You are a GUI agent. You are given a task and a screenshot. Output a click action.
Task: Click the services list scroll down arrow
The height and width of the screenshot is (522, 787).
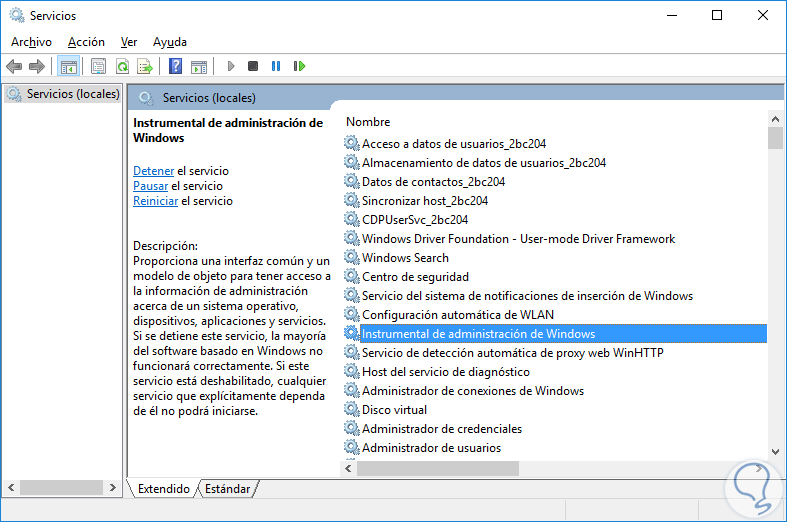tap(775, 452)
